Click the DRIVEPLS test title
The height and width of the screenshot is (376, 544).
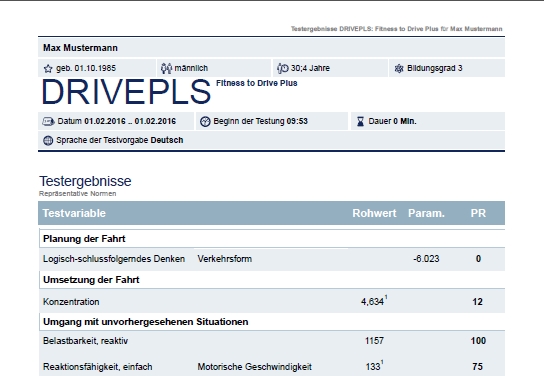(126, 92)
